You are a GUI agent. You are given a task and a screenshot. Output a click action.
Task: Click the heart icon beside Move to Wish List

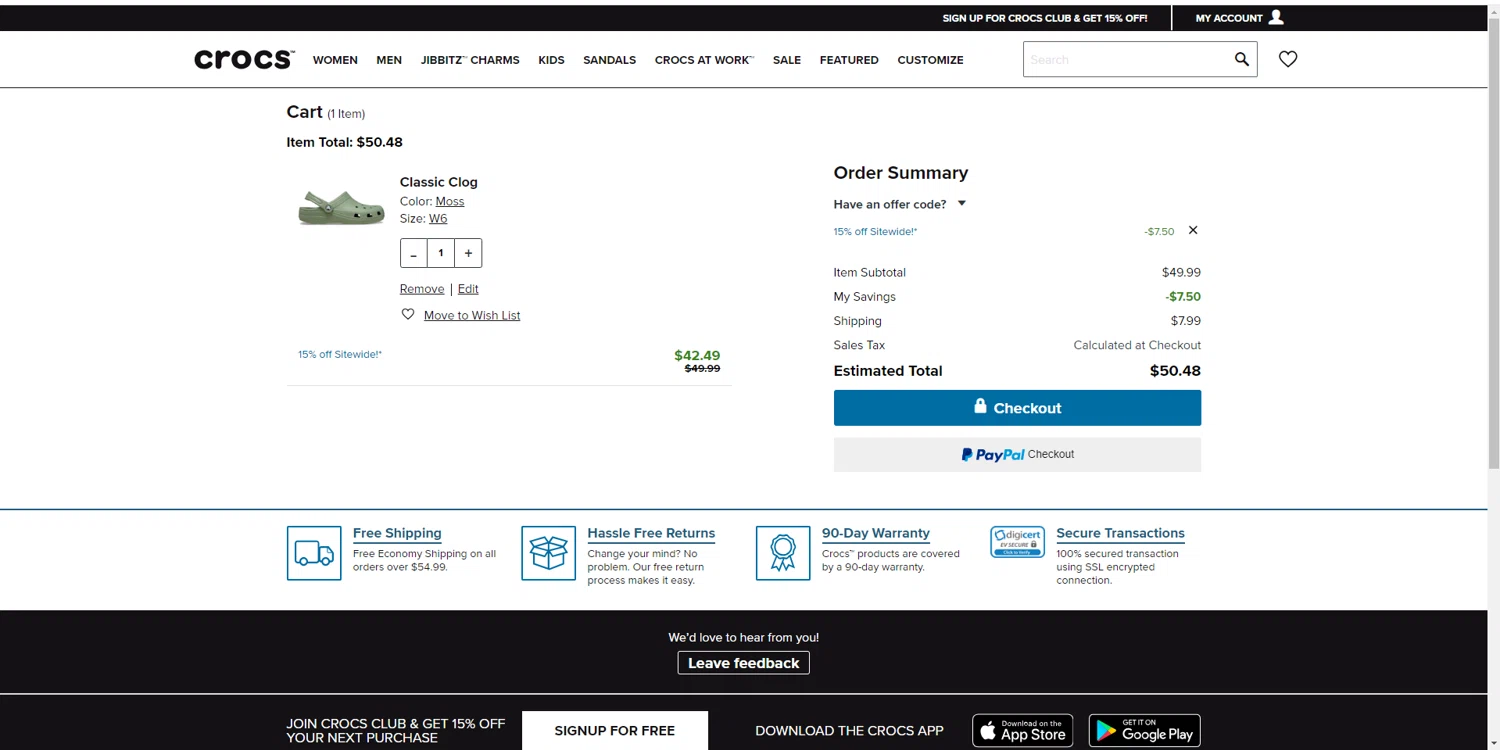click(408, 314)
